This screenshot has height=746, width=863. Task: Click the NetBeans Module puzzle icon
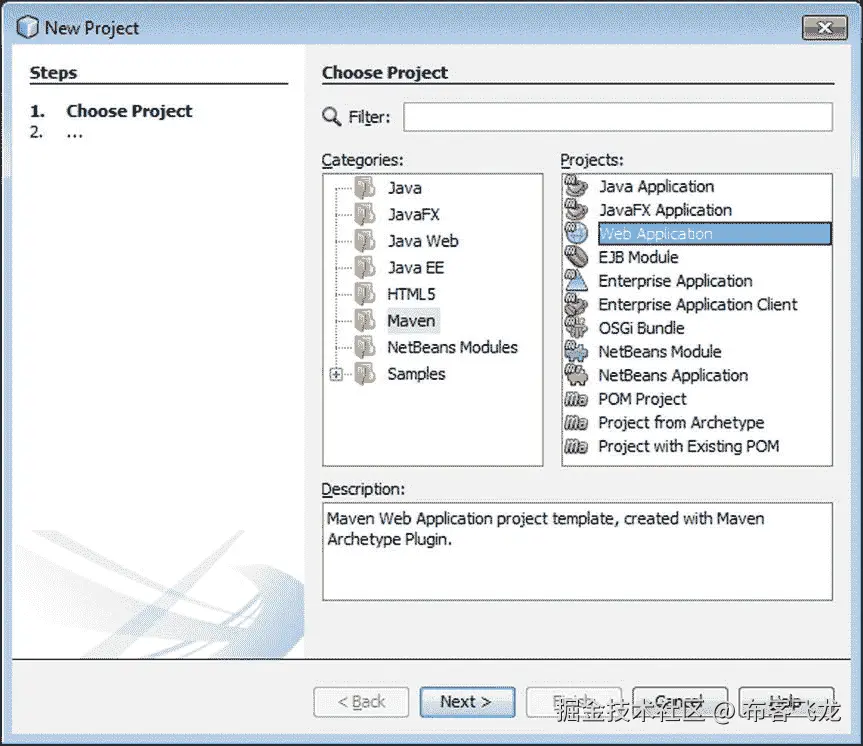click(x=576, y=352)
